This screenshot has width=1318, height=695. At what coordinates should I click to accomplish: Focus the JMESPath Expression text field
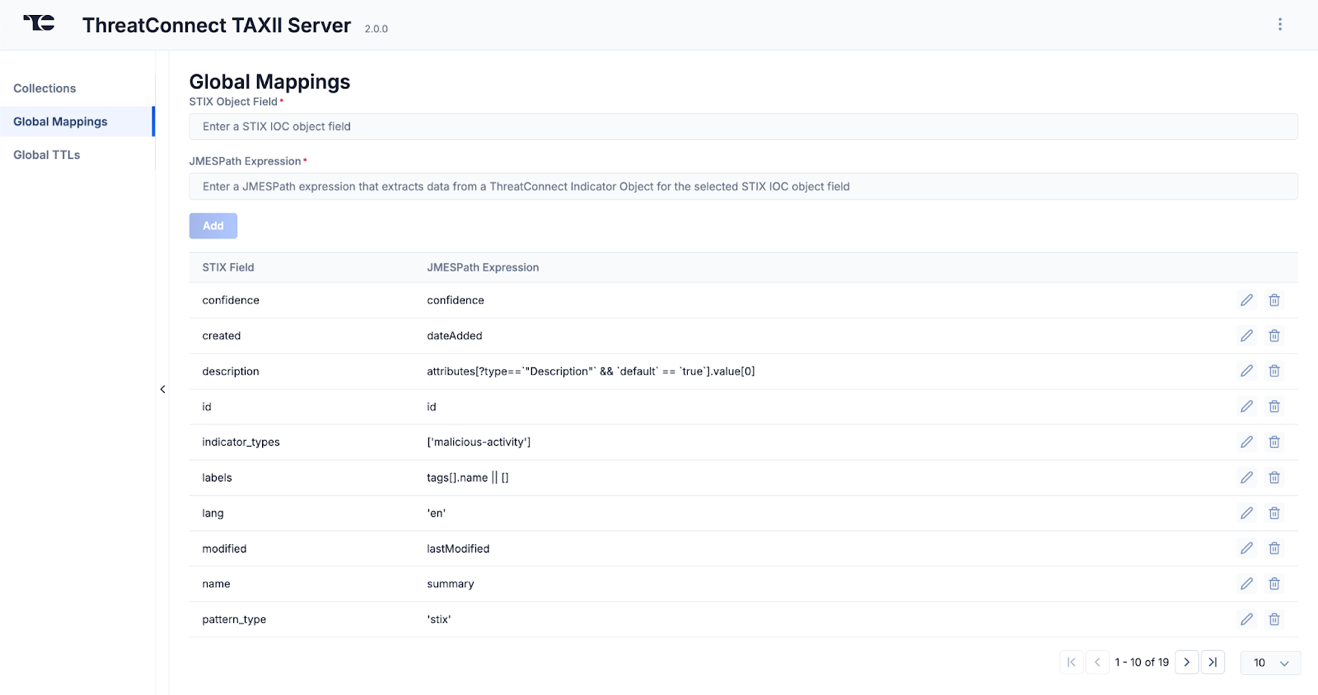tap(743, 186)
